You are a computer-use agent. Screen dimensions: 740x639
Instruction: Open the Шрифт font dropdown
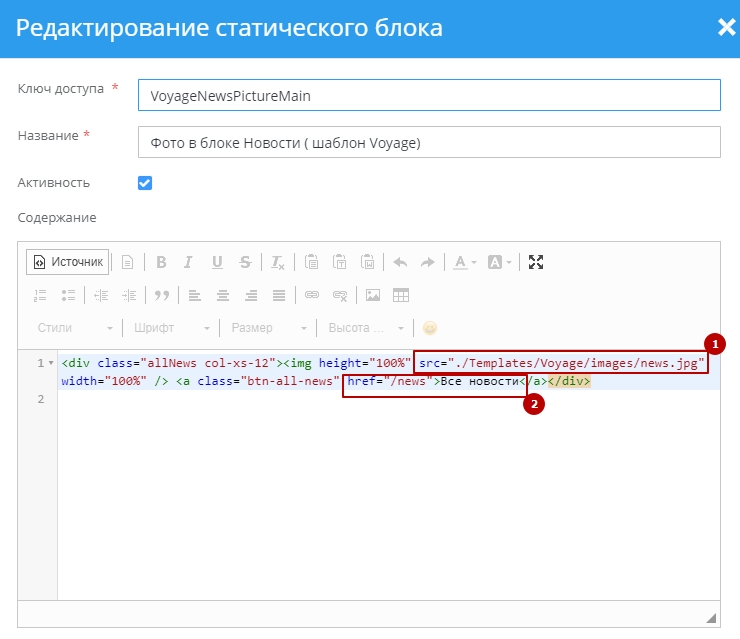172,328
